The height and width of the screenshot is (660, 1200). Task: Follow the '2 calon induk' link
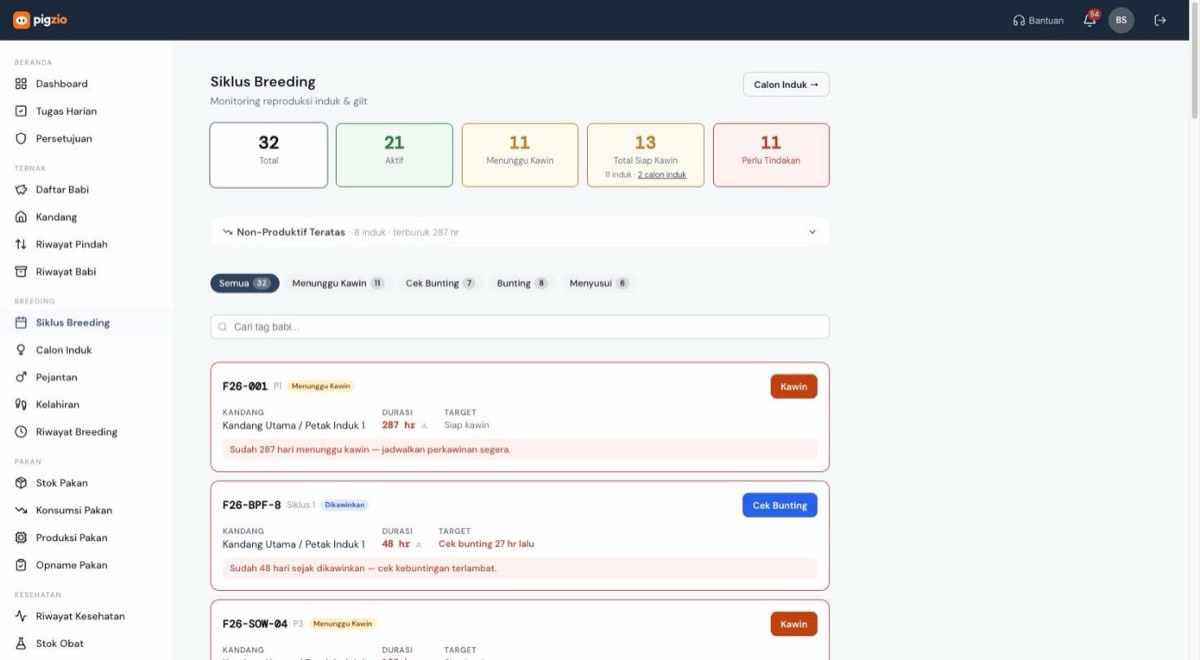tap(662, 175)
